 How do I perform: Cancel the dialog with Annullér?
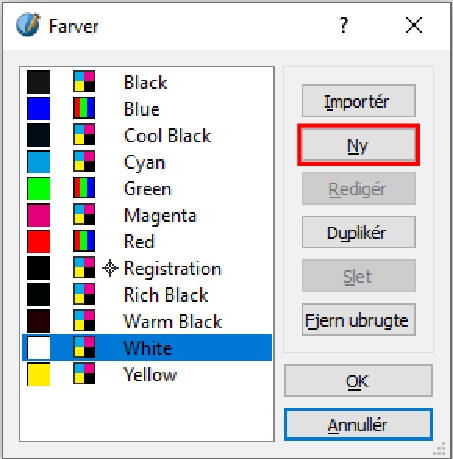coord(358,425)
